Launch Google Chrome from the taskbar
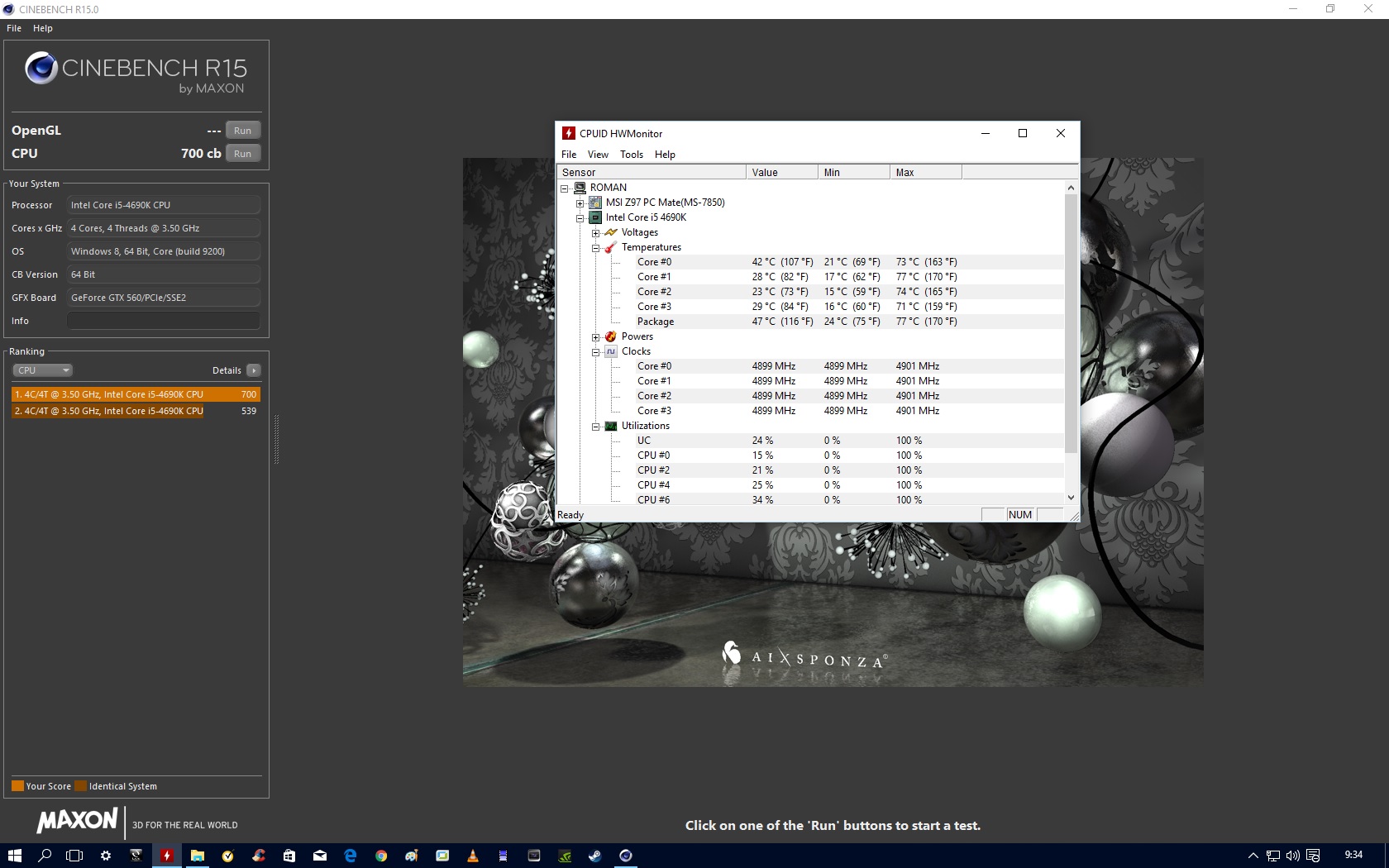1389x868 pixels. click(381, 856)
